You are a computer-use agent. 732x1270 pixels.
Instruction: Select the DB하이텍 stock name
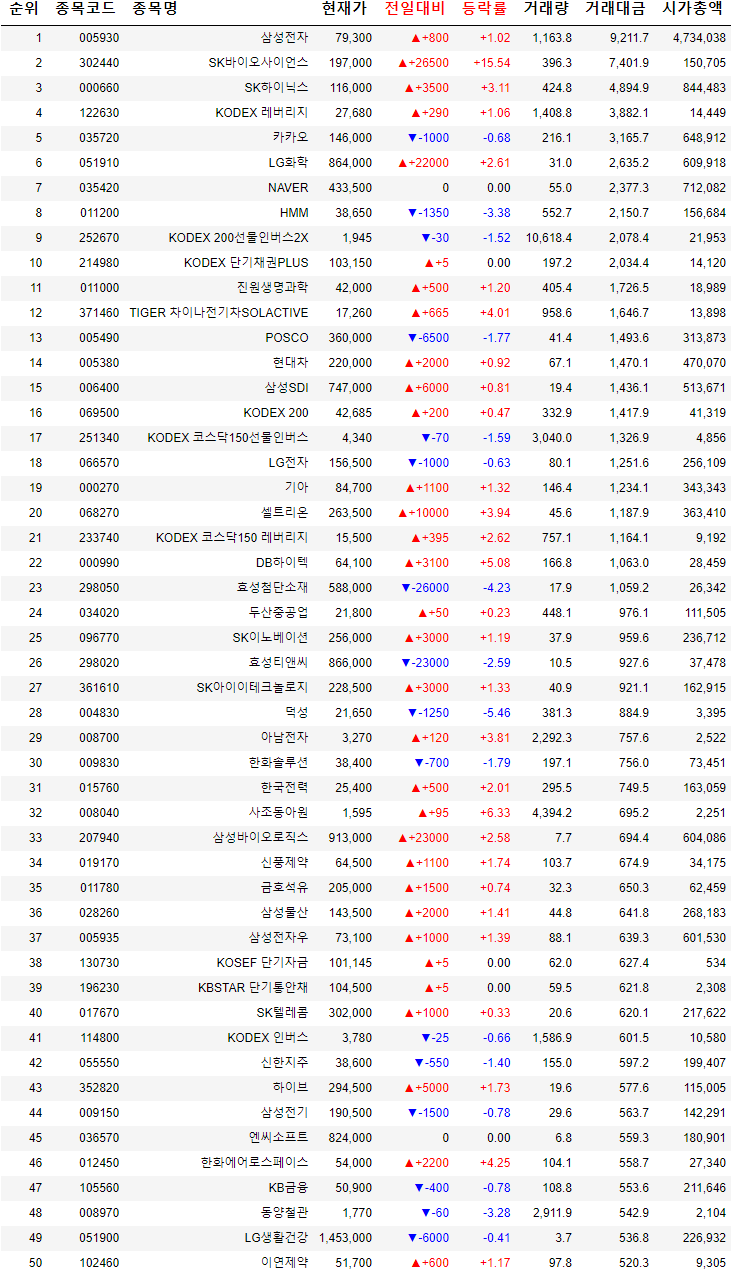tap(283, 563)
